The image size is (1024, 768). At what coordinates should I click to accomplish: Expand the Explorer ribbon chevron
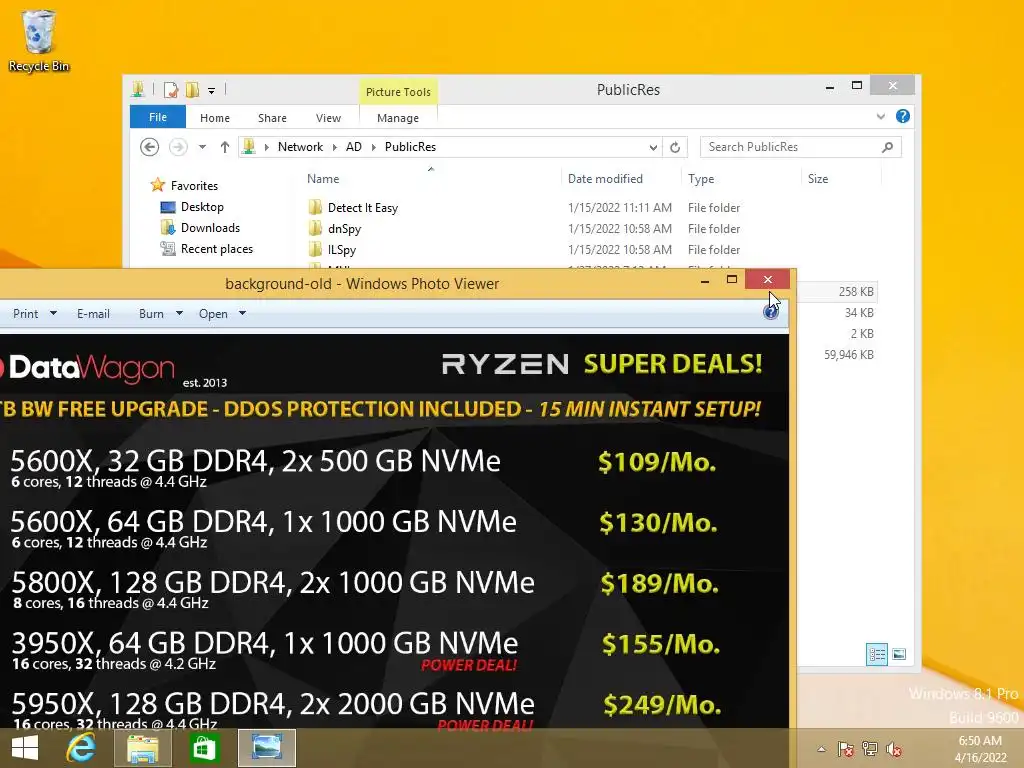(880, 116)
